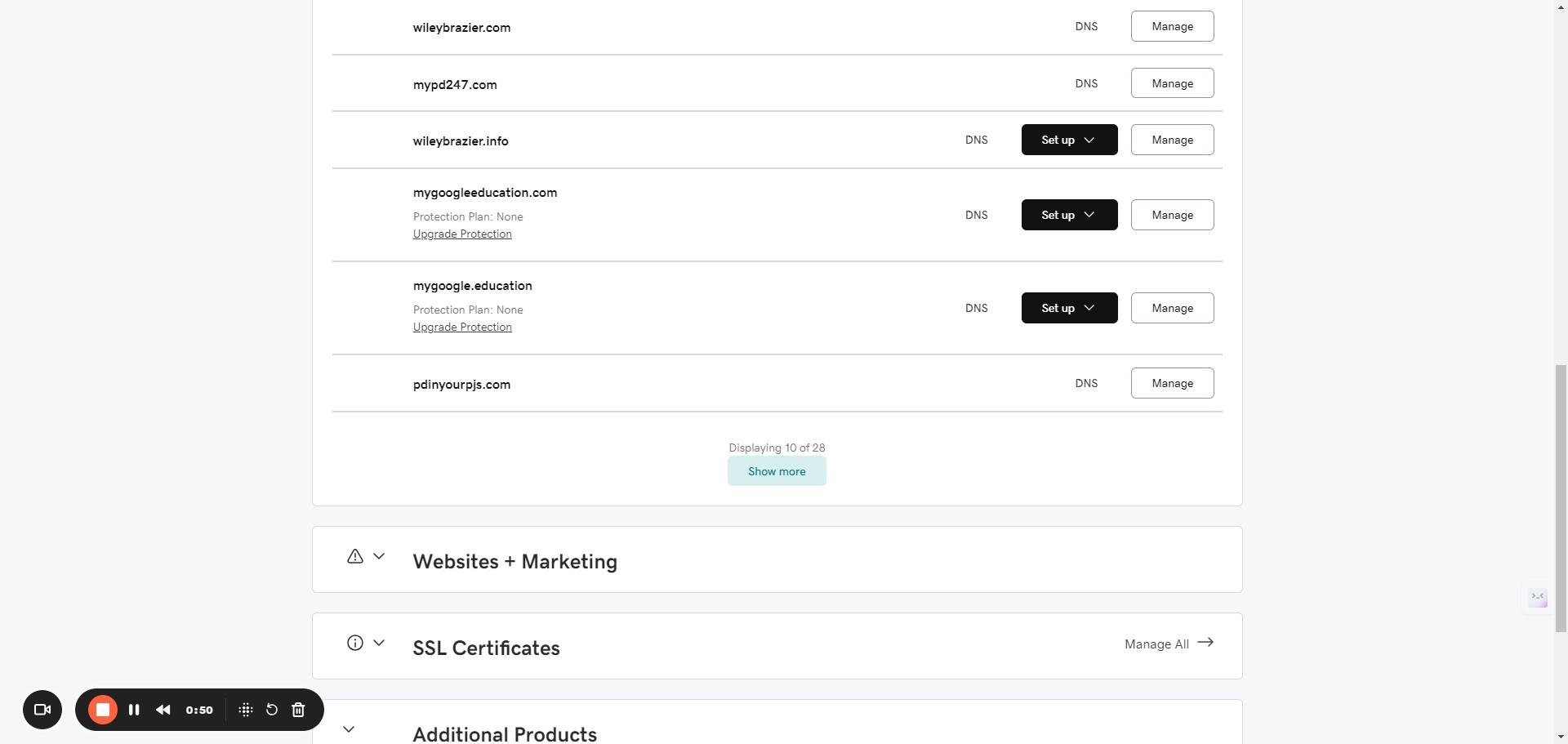
Task: Toggle the camera icon button
Action: coord(42,710)
